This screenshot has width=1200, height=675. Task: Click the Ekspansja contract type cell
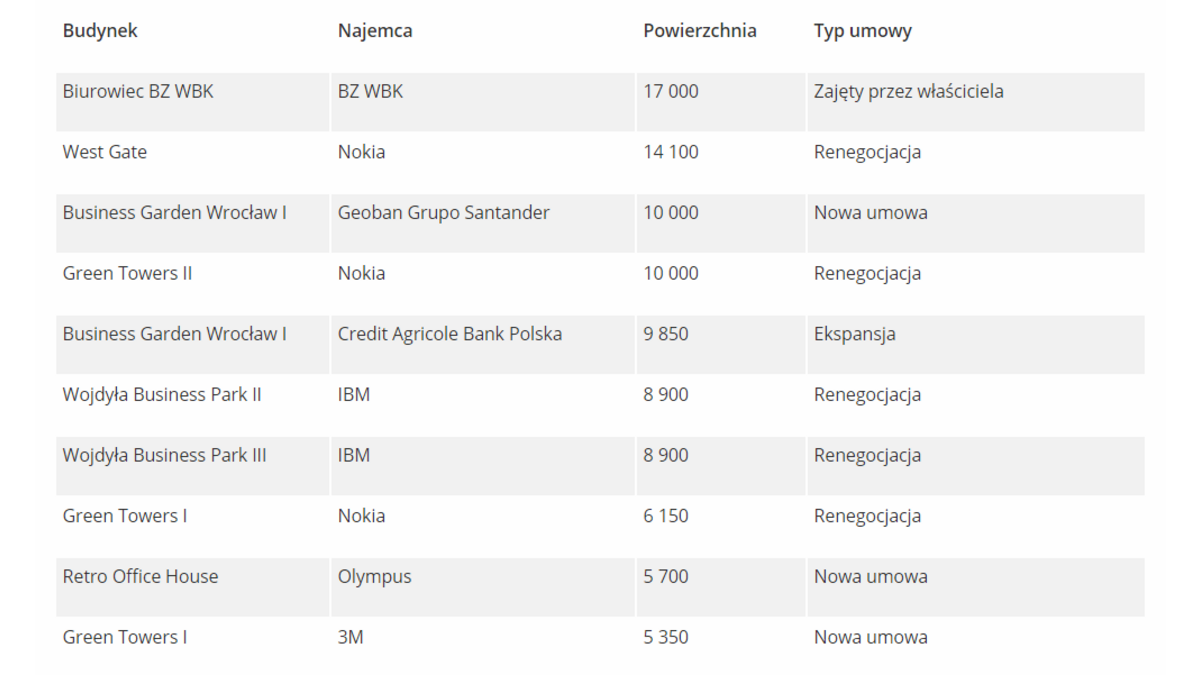(854, 334)
